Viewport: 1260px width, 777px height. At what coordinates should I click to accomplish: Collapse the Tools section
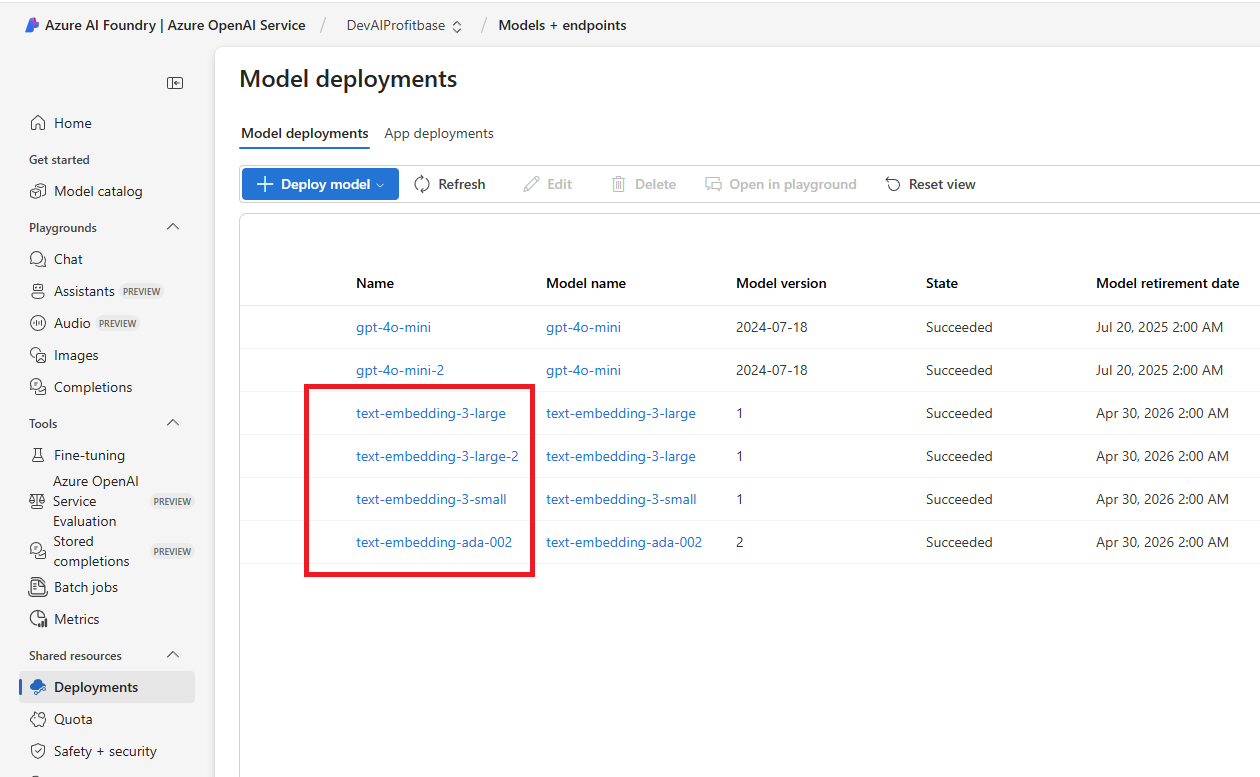coord(172,423)
